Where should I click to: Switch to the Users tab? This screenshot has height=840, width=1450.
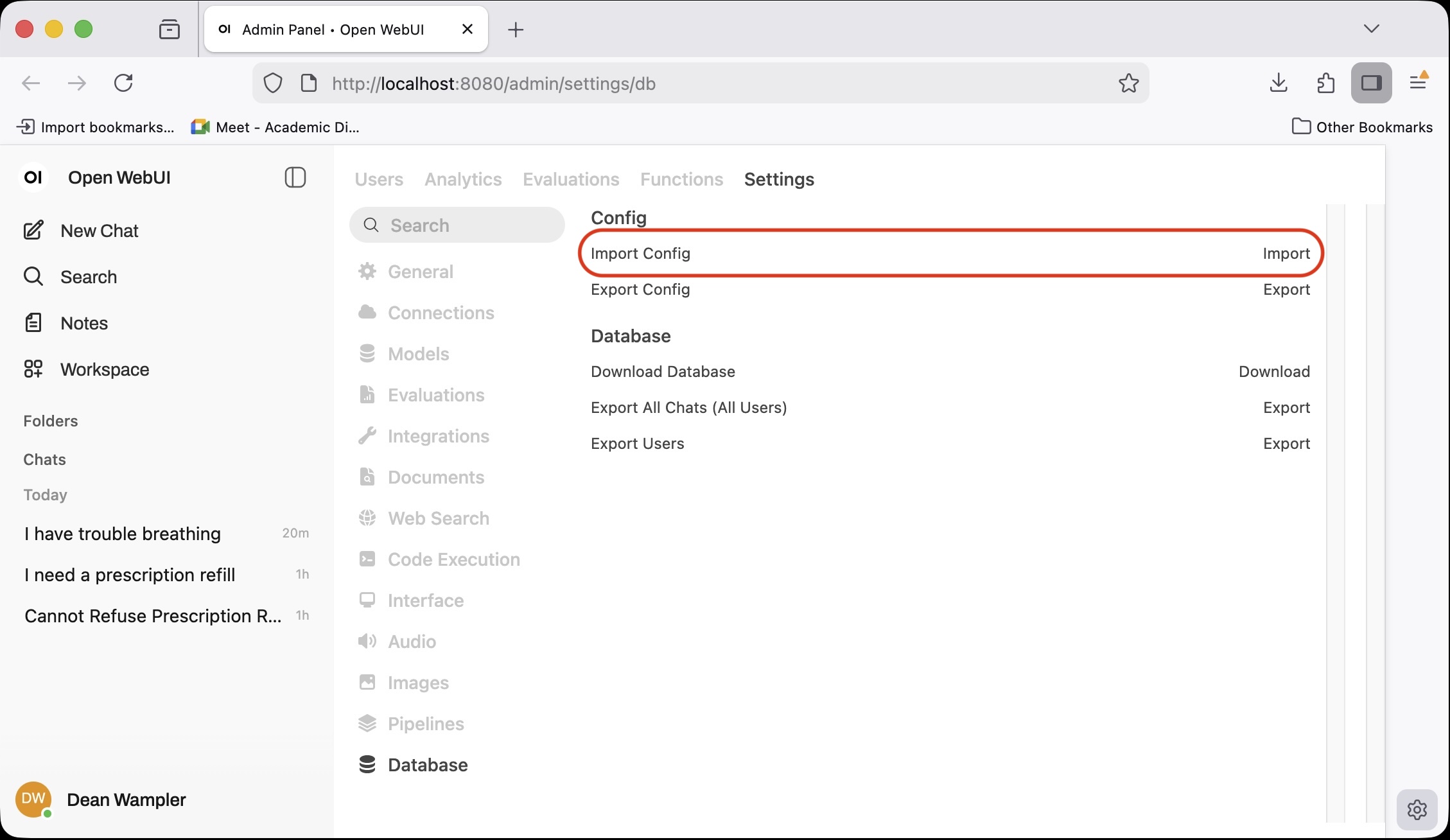tap(379, 180)
